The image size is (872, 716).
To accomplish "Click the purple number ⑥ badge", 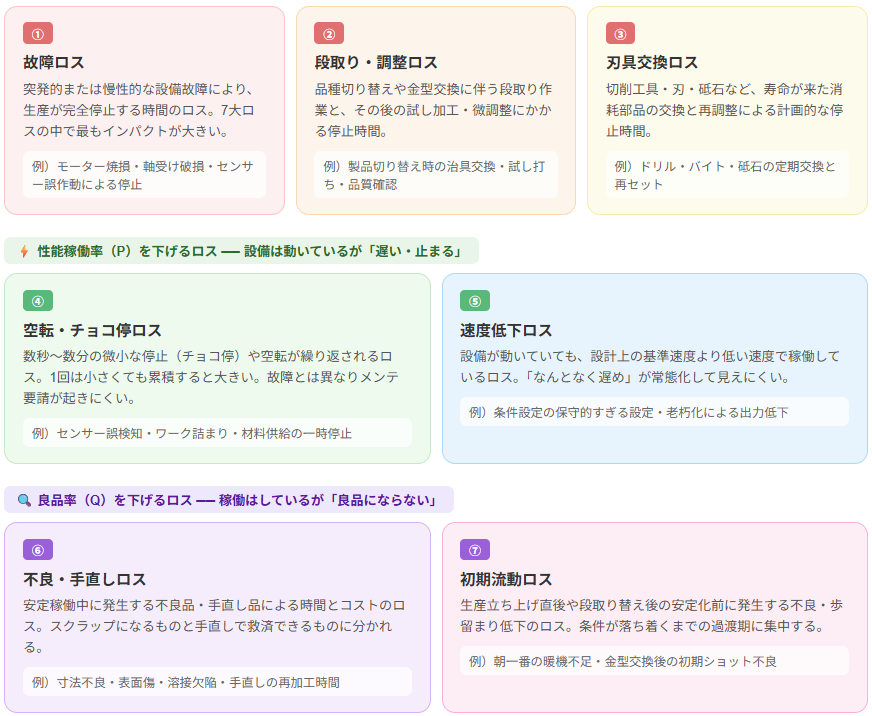I will [x=38, y=549].
